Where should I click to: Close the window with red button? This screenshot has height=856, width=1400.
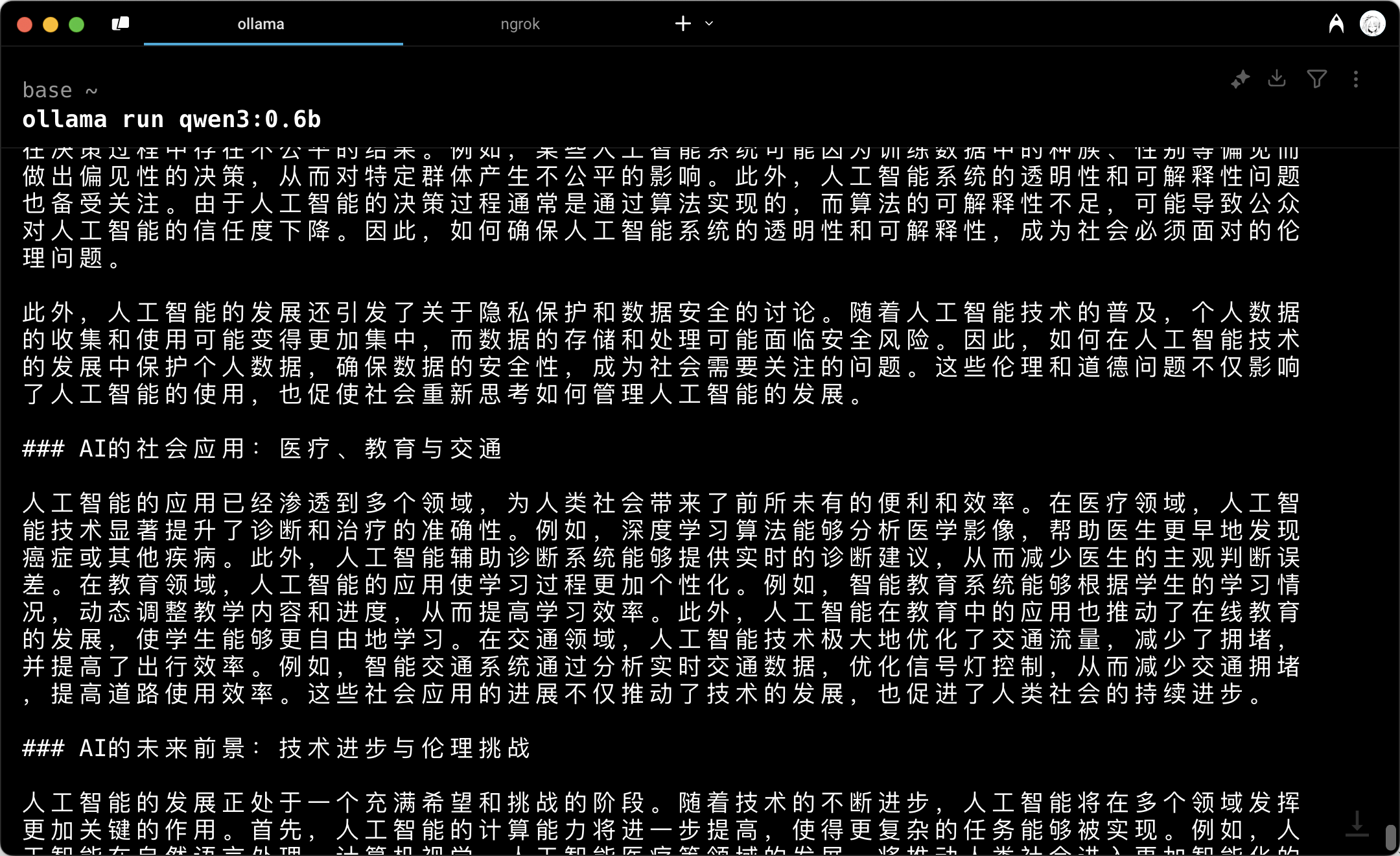point(25,25)
